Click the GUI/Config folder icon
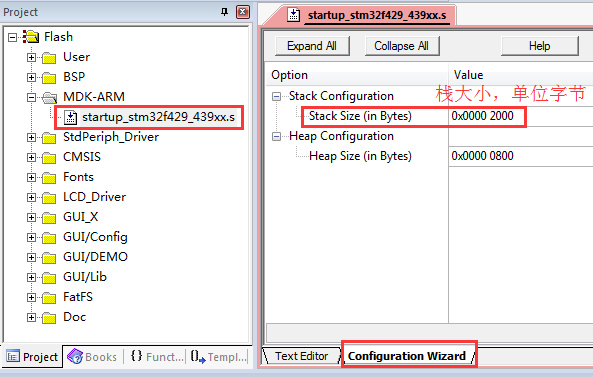Image resolution: width=593 pixels, height=377 pixels. pyautogui.click(x=49, y=238)
